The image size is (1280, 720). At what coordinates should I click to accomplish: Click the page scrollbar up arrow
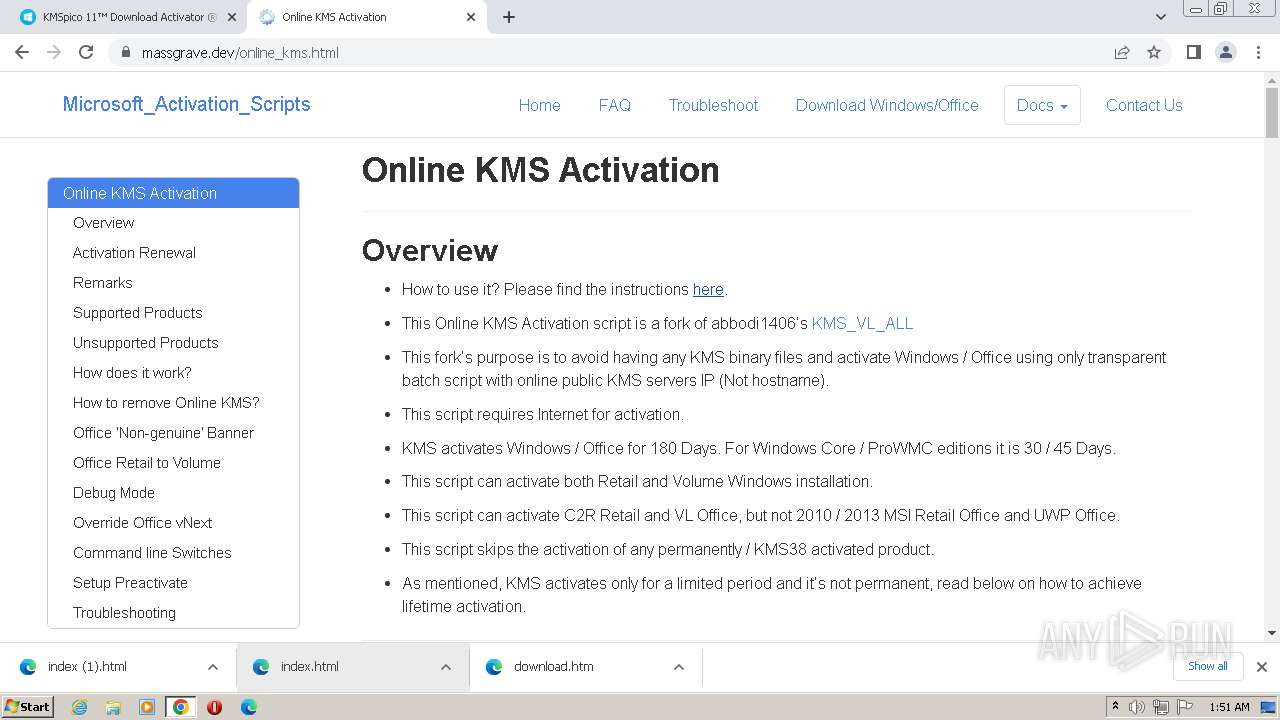click(1271, 80)
